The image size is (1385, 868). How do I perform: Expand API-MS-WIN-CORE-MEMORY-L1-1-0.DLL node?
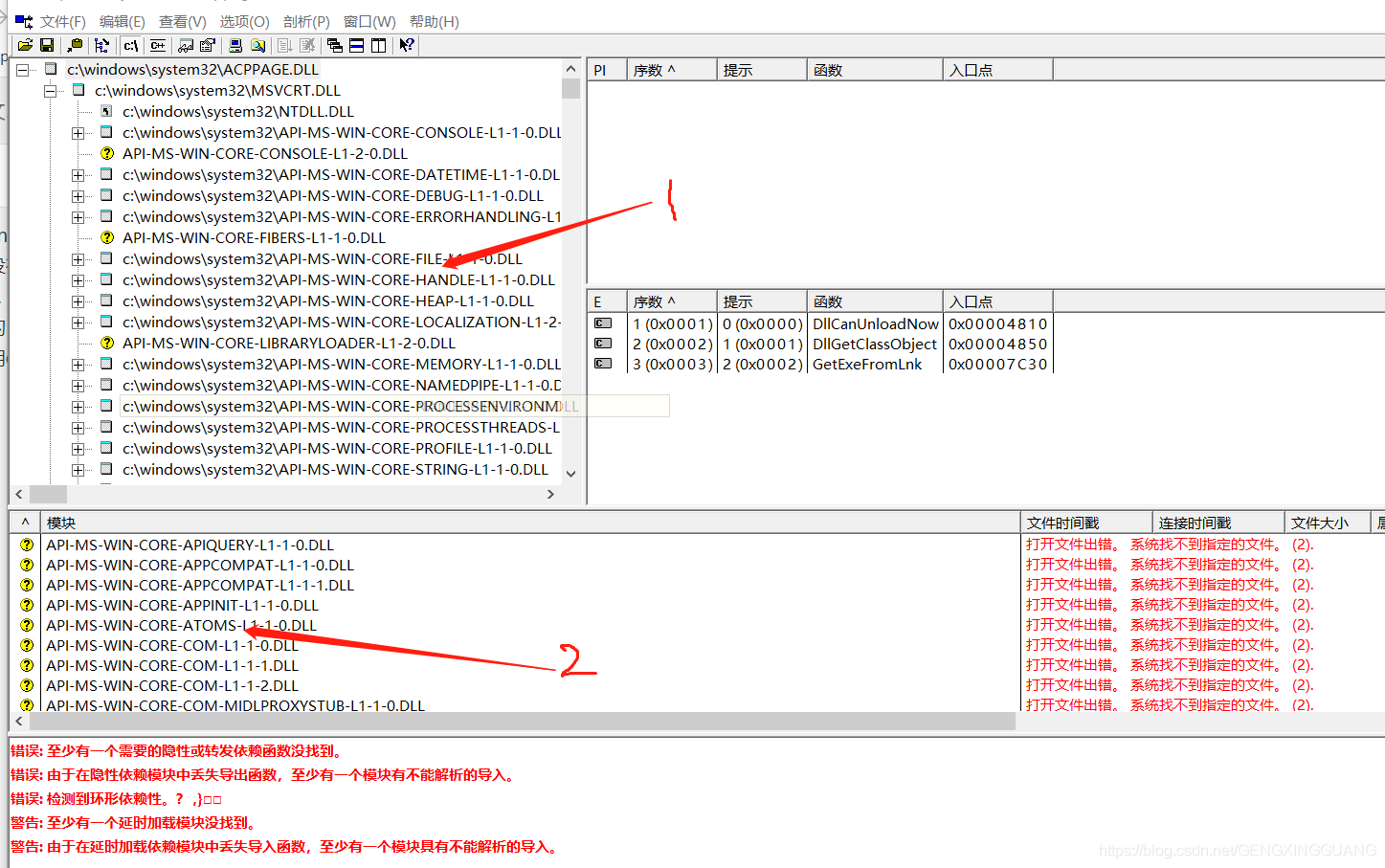pyautogui.click(x=78, y=365)
